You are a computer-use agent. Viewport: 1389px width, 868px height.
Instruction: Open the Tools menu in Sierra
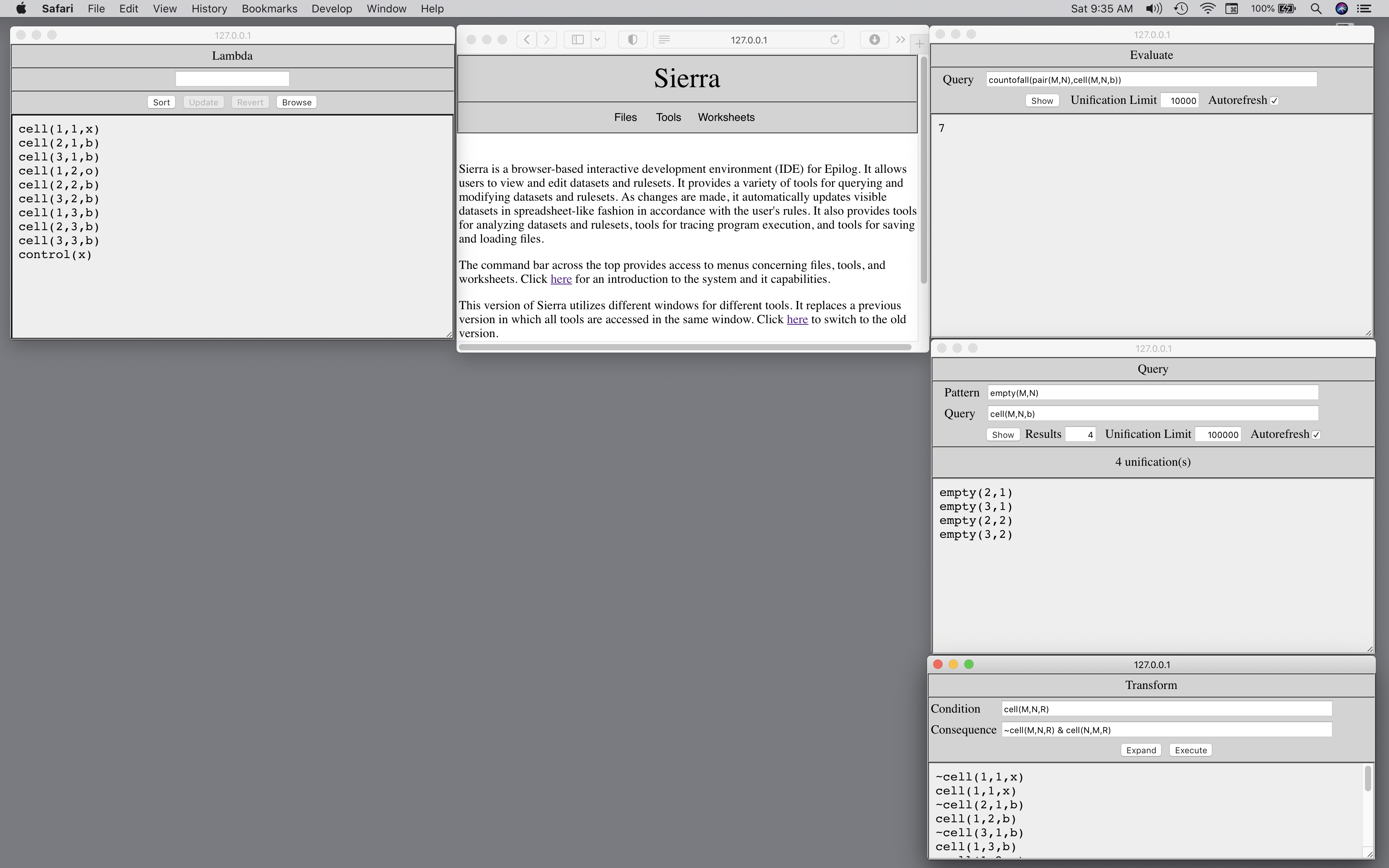668,117
